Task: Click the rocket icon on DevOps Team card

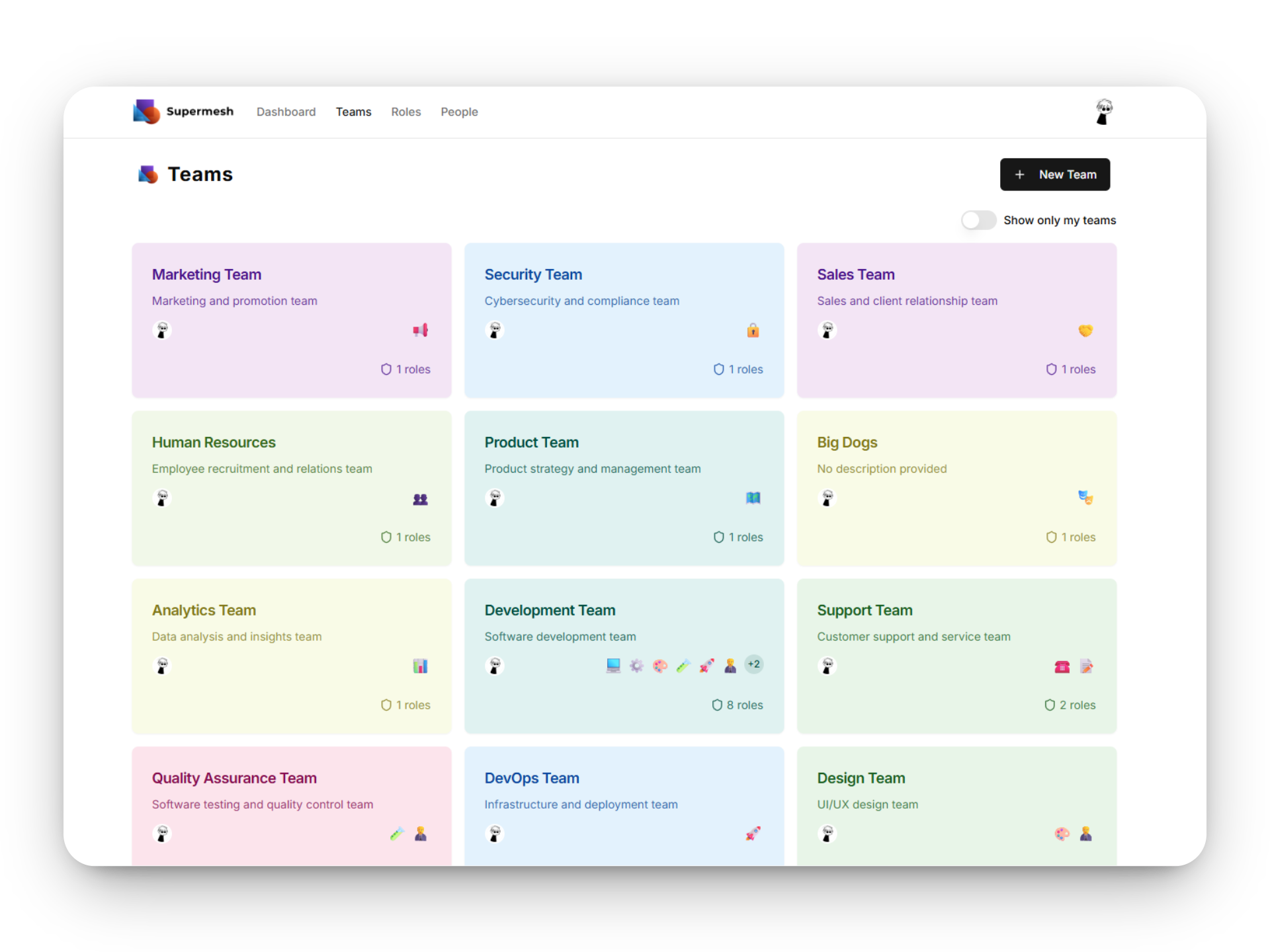Action: tap(753, 834)
